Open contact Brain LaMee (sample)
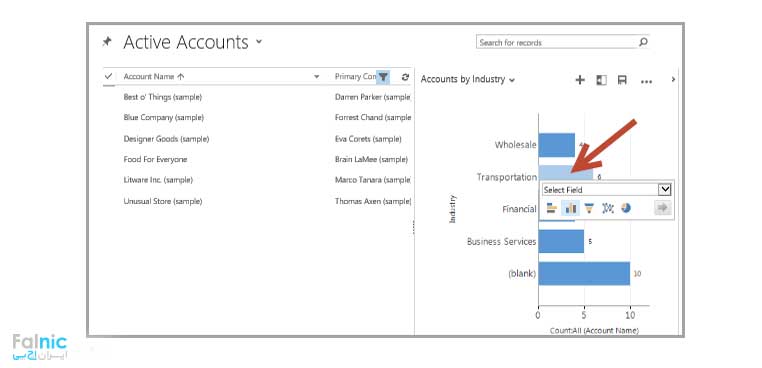This screenshot has width=762, height=368. point(371,159)
